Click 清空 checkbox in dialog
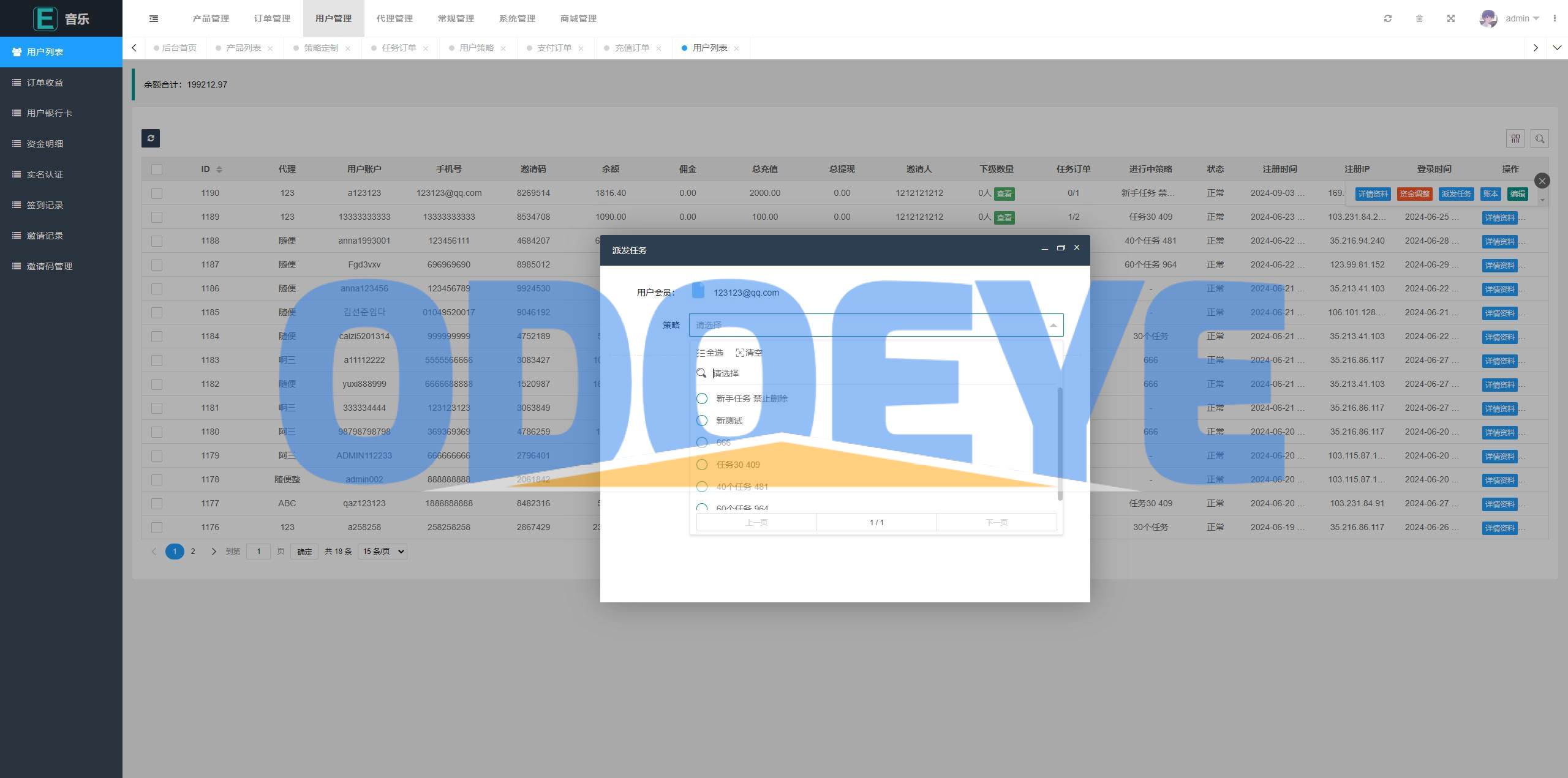 coord(748,352)
